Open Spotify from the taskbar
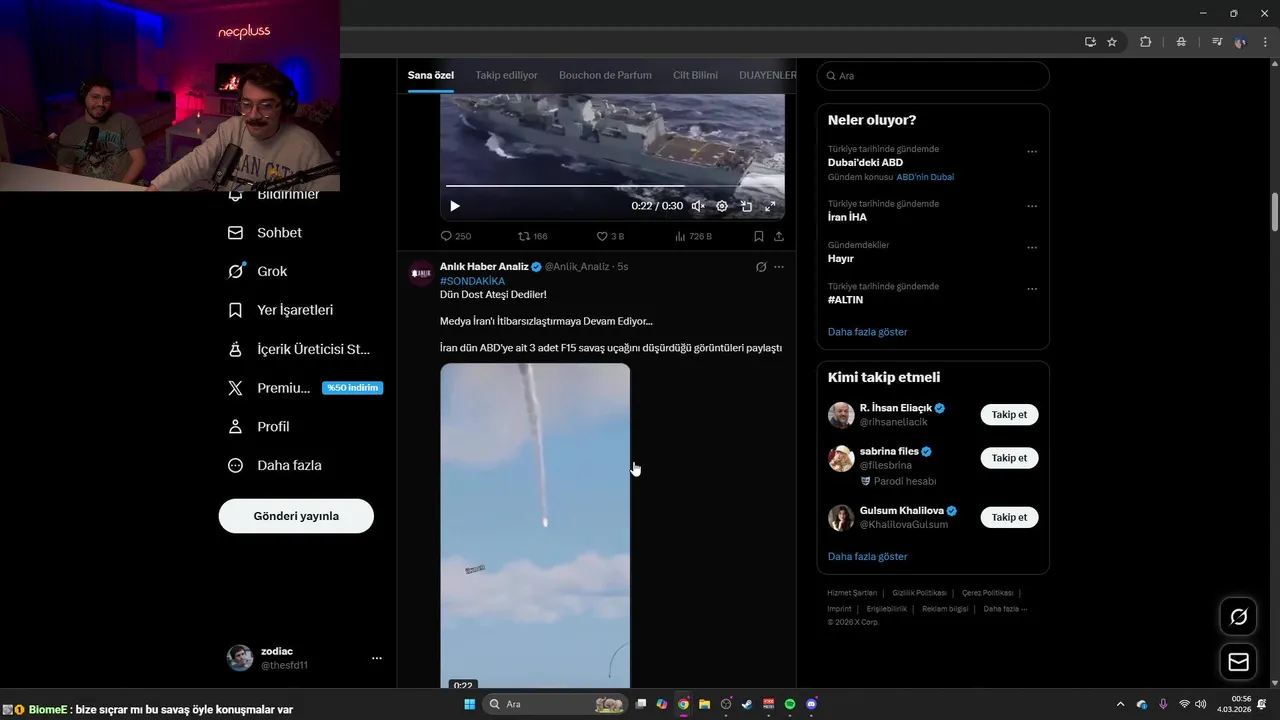1280x720 pixels. [790, 704]
